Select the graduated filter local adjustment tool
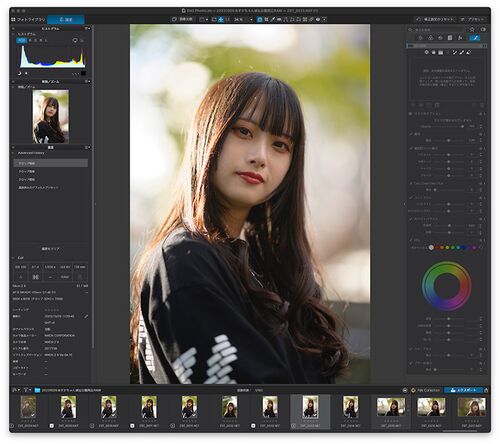The image size is (500, 444). pyautogui.click(x=440, y=52)
